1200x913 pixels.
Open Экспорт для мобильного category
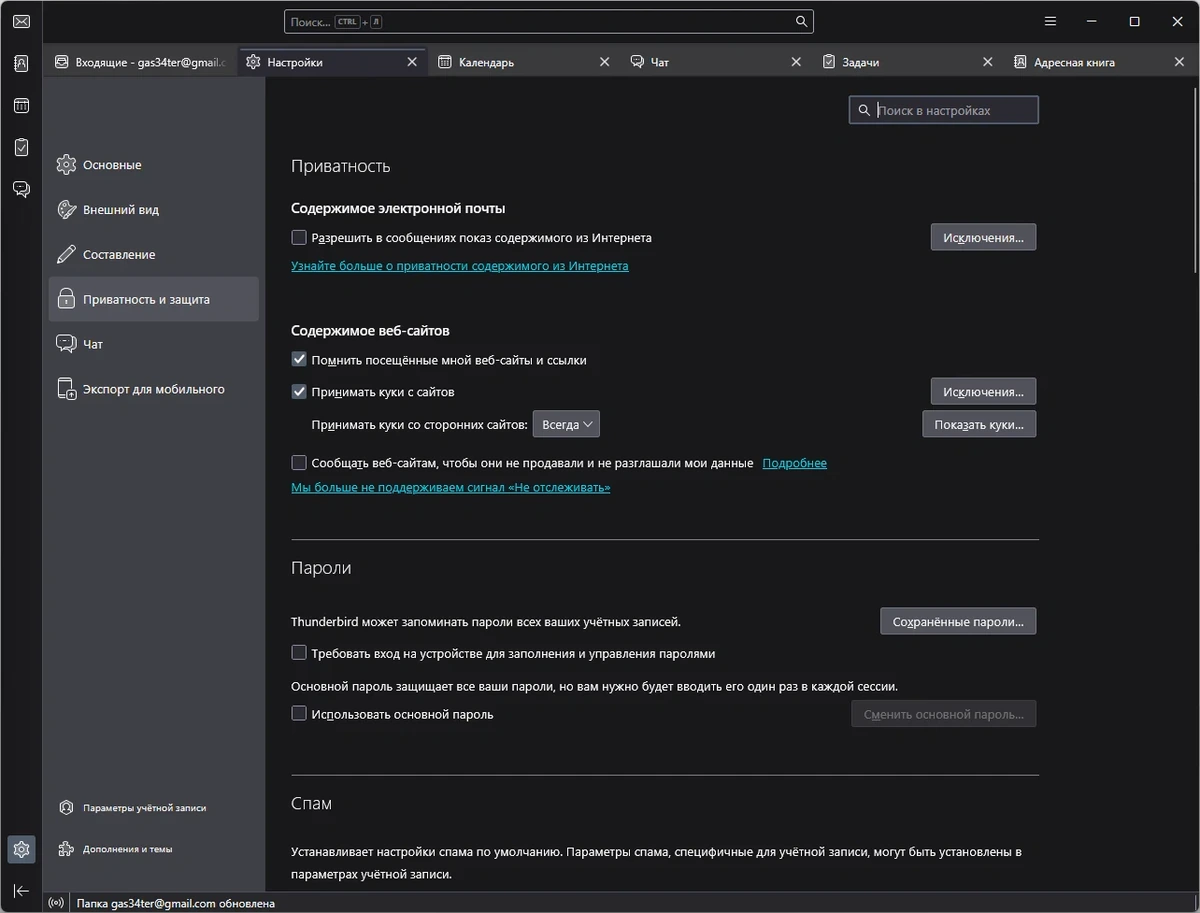[x=153, y=389]
